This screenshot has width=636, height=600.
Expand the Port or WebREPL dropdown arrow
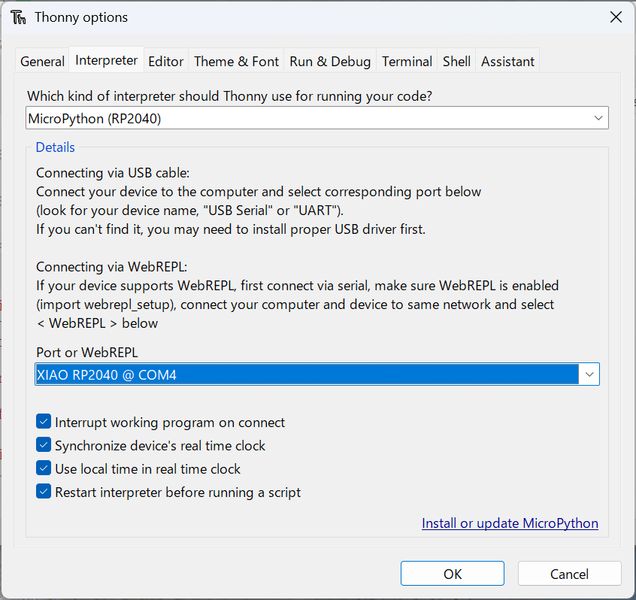click(589, 374)
